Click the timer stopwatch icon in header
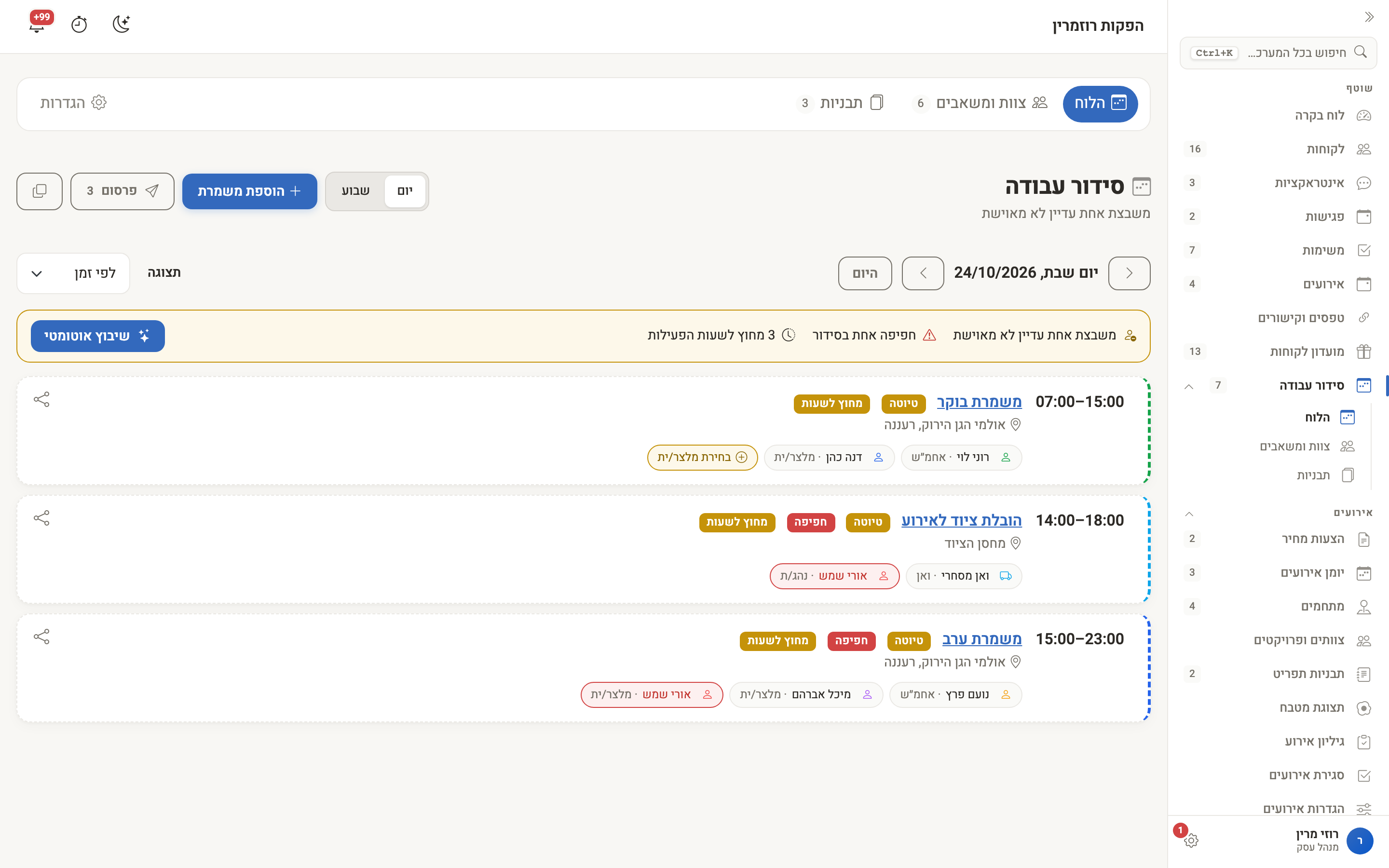The height and width of the screenshot is (868, 1389). coord(79,24)
